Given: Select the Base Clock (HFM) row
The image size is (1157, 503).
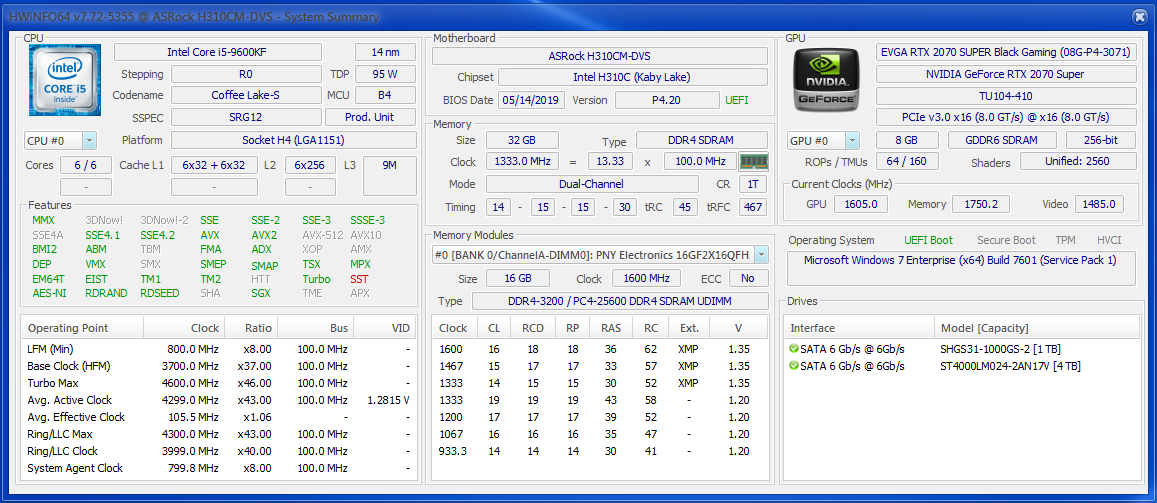Looking at the screenshot, I should click(x=218, y=366).
